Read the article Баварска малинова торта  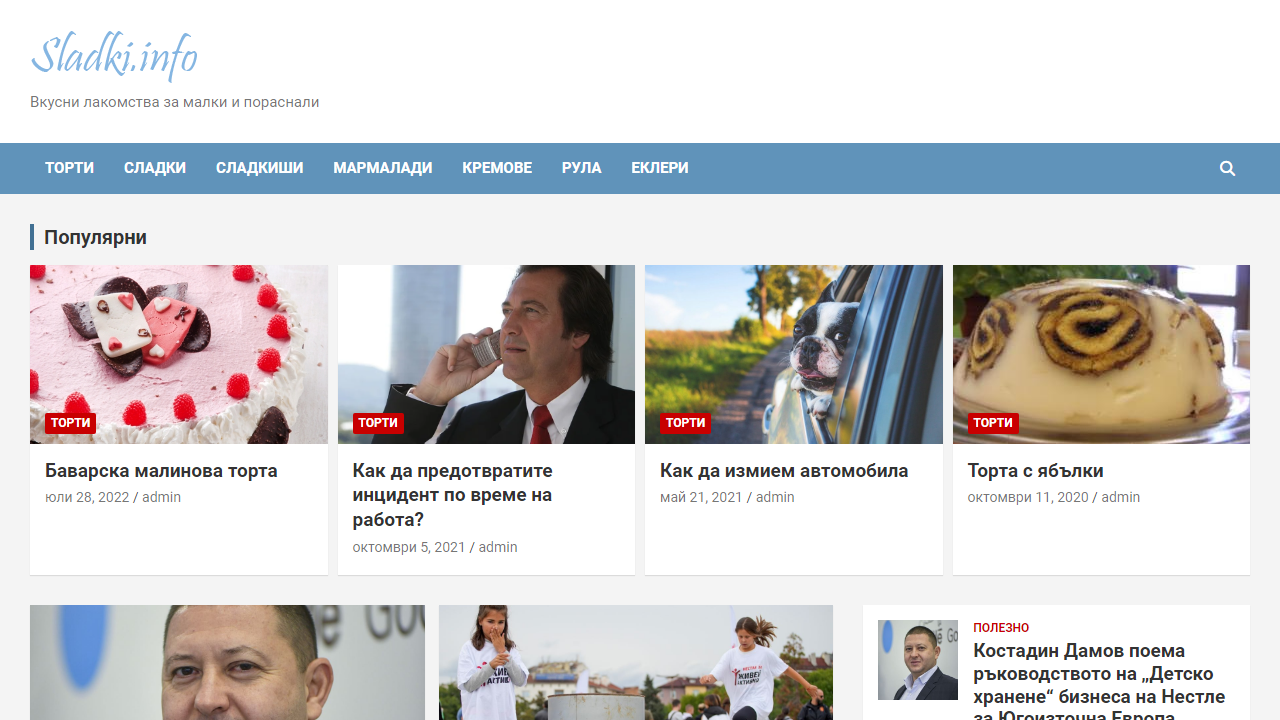pos(161,471)
